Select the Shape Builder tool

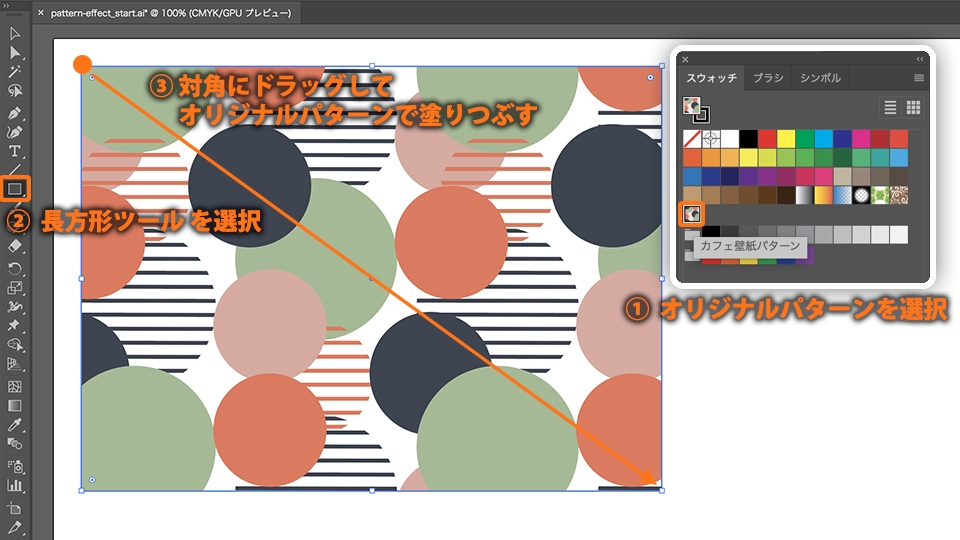point(15,345)
